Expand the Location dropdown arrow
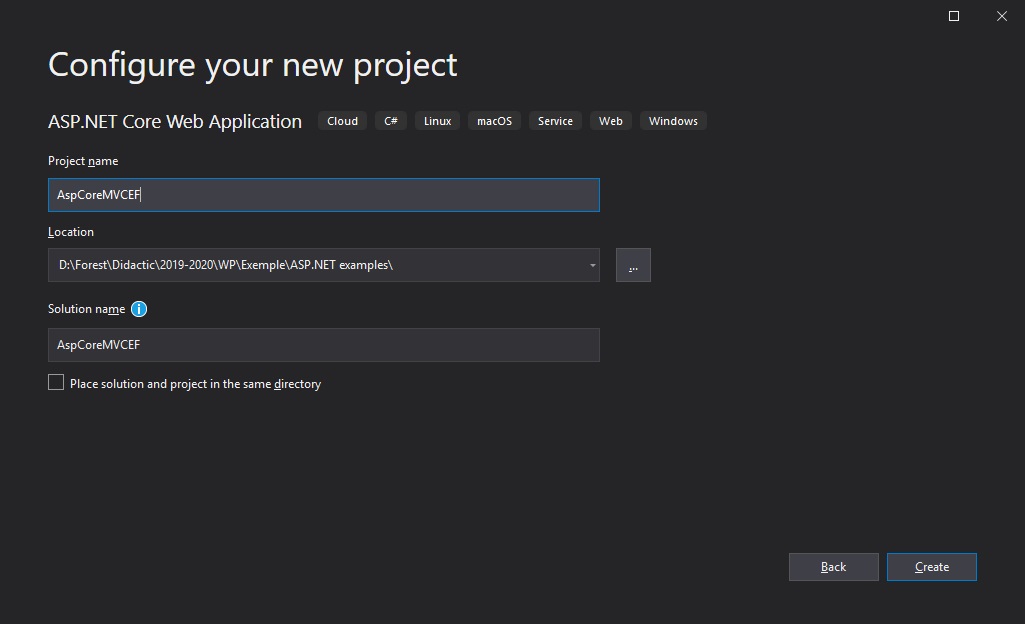Viewport: 1025px width, 624px height. pyautogui.click(x=592, y=266)
